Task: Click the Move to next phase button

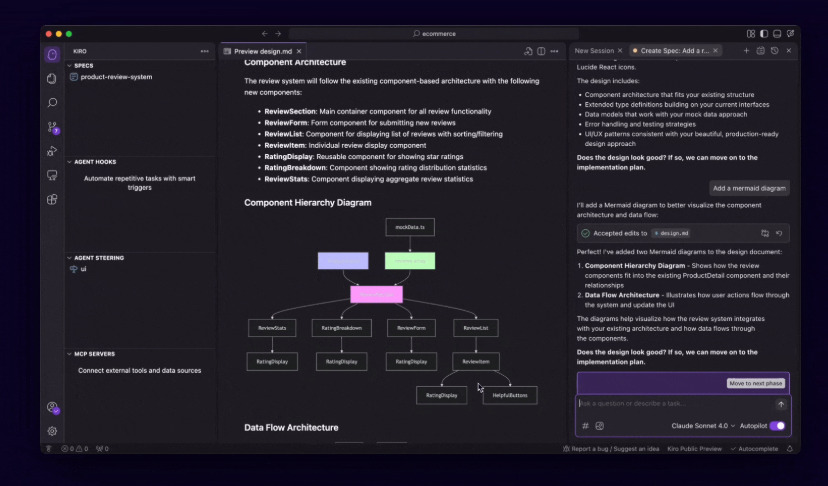Action: (756, 383)
